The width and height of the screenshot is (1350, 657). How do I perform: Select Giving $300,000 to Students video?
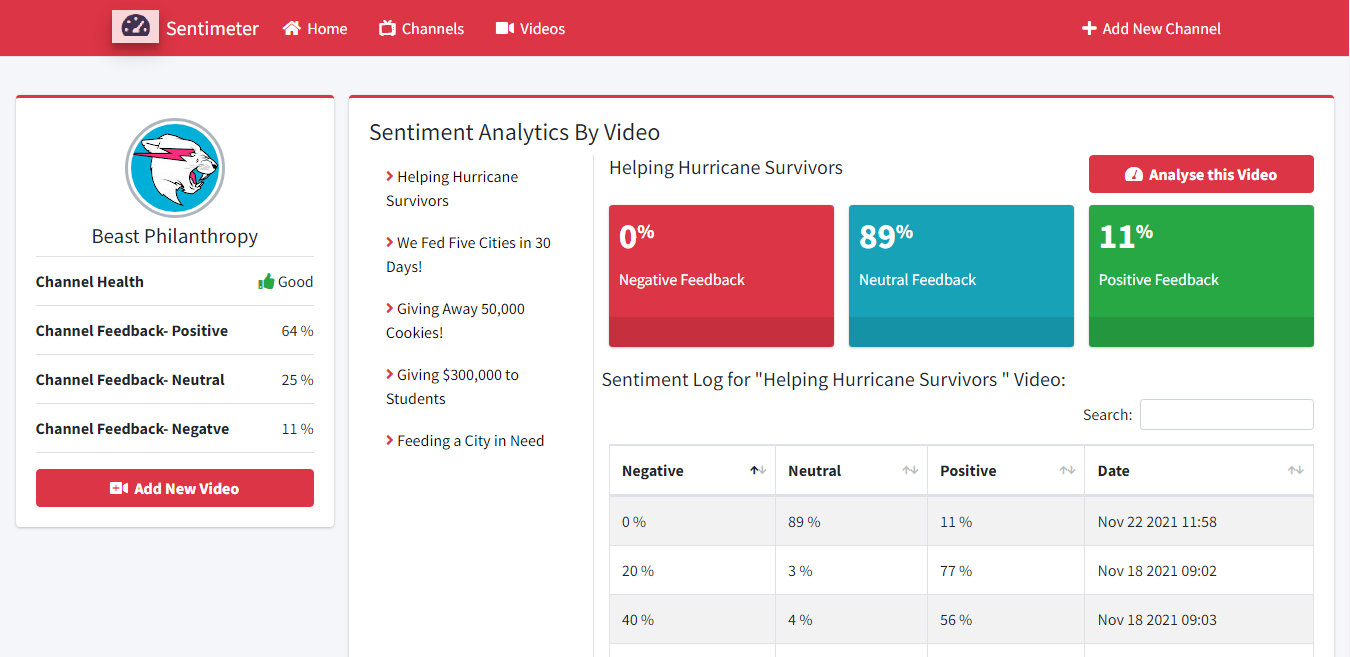click(452, 387)
